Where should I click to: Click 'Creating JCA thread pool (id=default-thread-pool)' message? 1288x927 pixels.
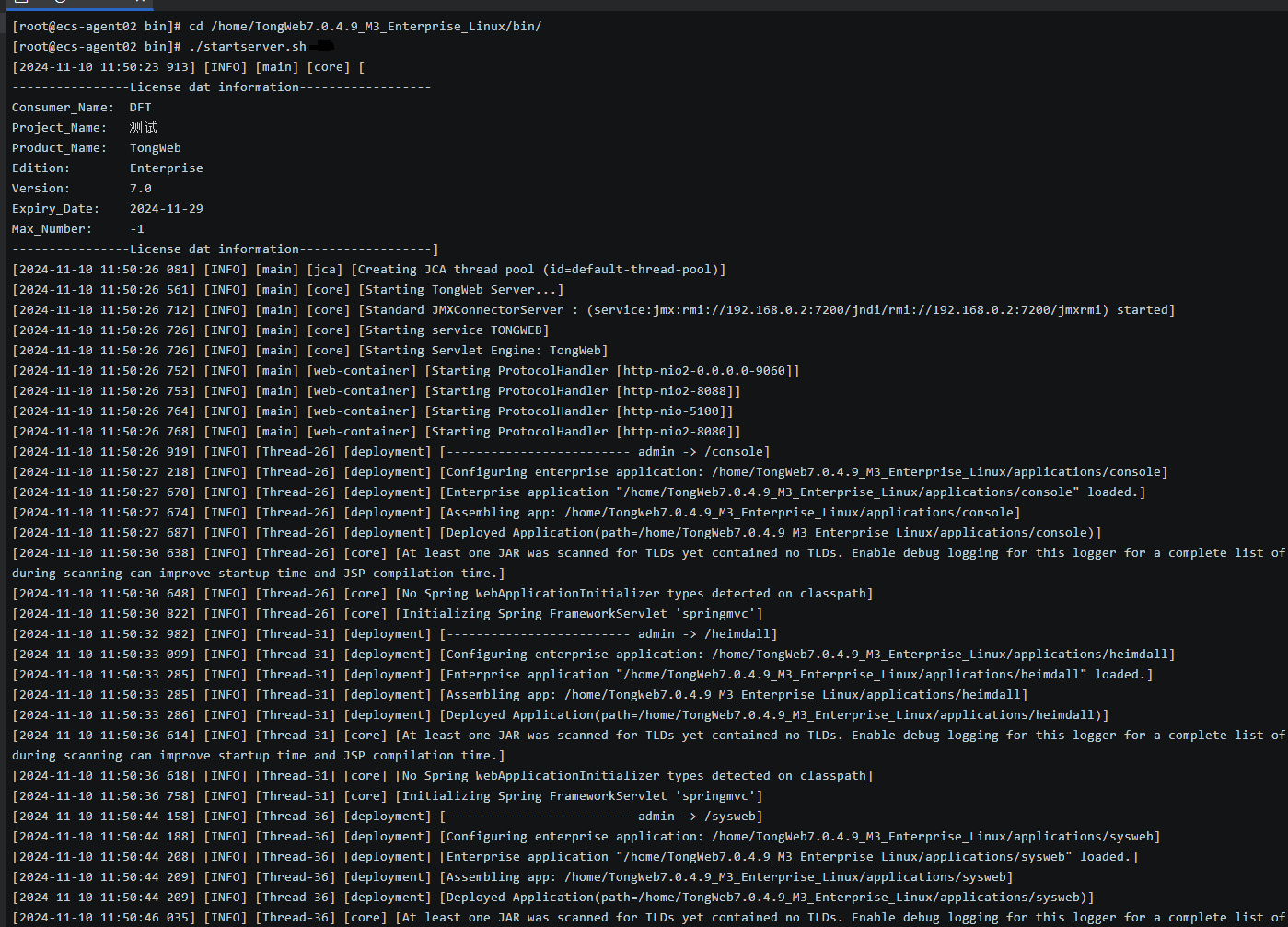[539, 269]
